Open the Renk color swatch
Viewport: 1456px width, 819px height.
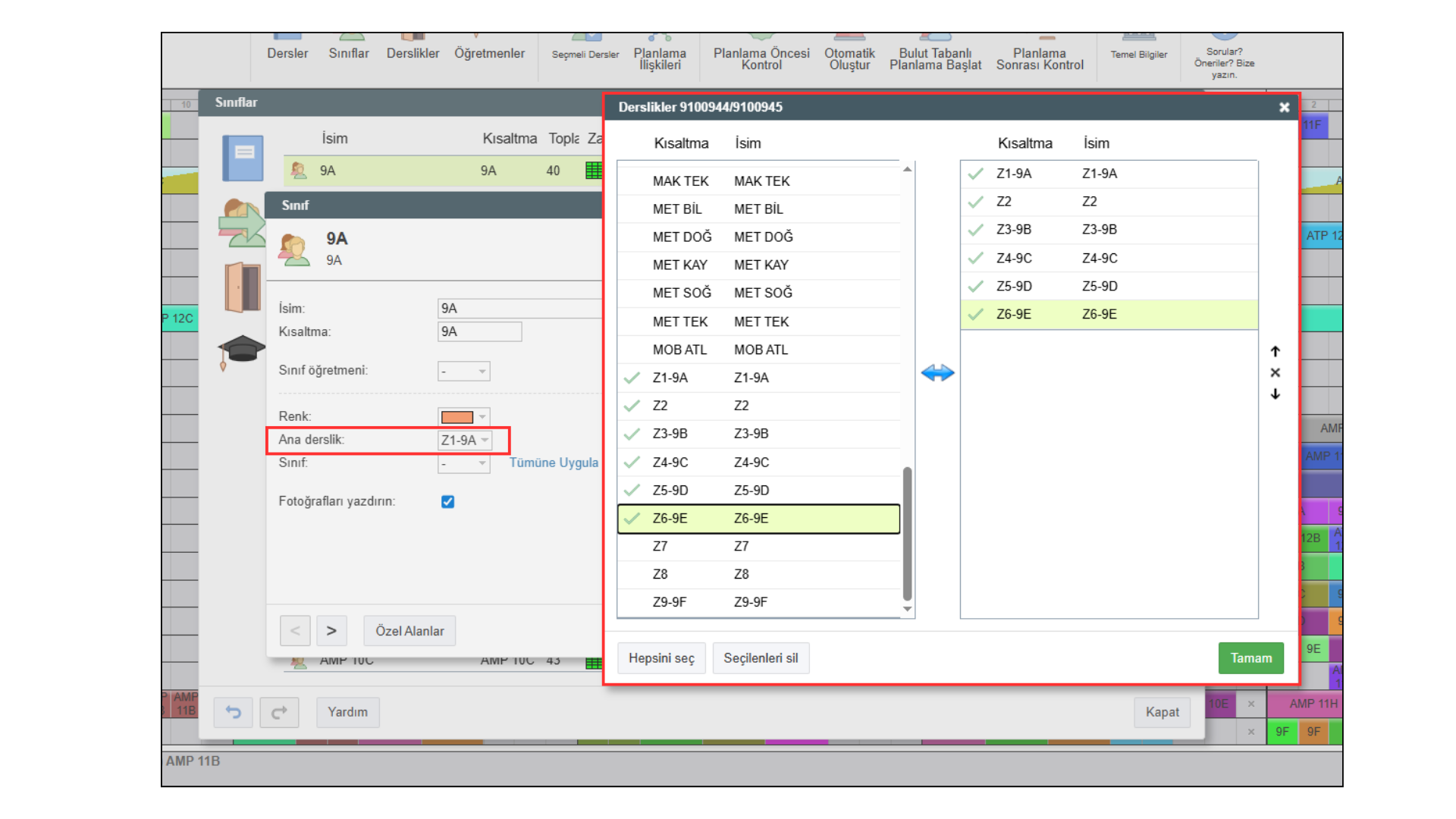pos(463,417)
